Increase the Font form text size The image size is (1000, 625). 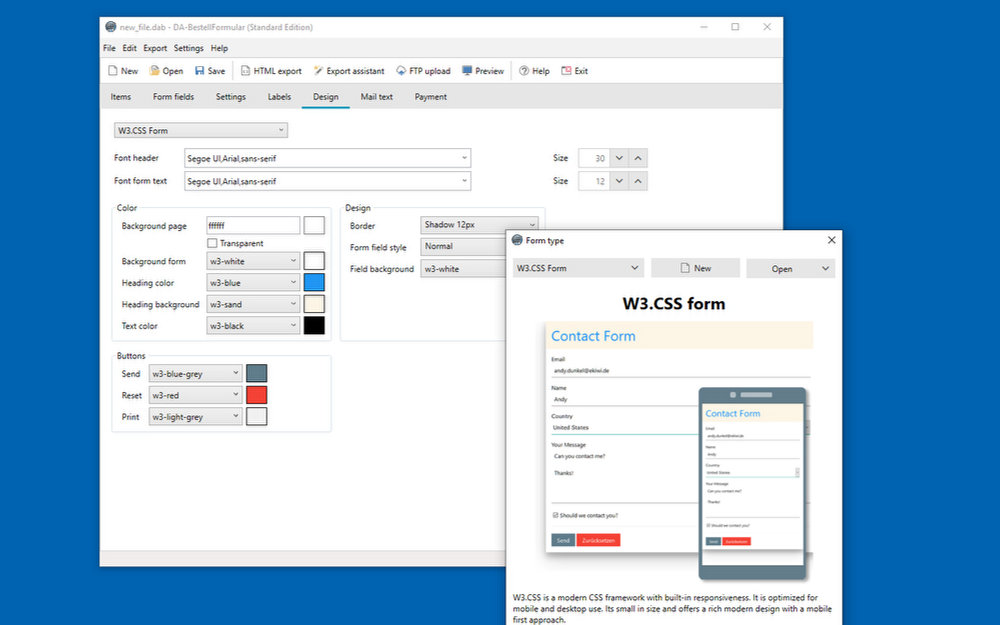[638, 181]
